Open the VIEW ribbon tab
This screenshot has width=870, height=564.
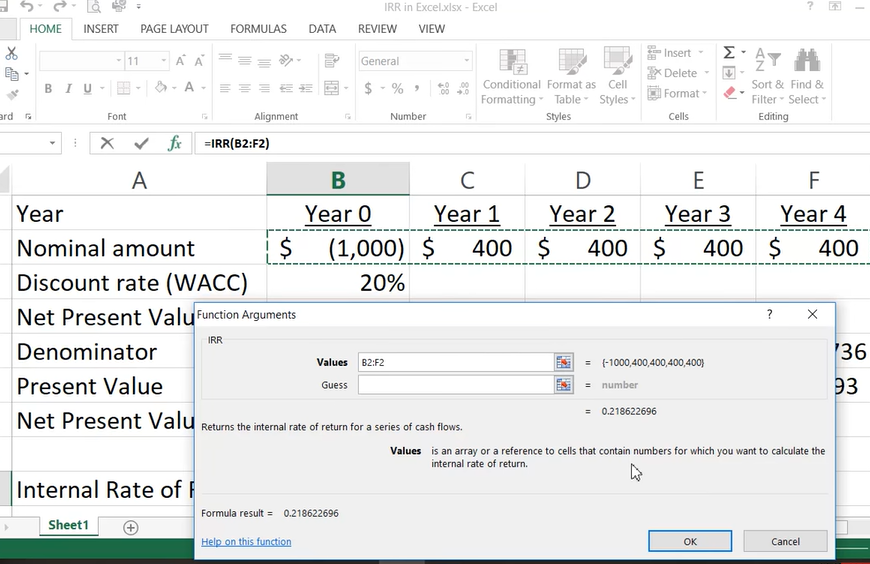(x=432, y=29)
